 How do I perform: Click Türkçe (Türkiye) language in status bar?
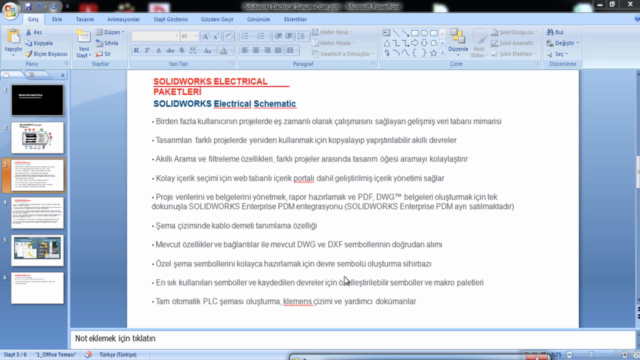[118, 354]
